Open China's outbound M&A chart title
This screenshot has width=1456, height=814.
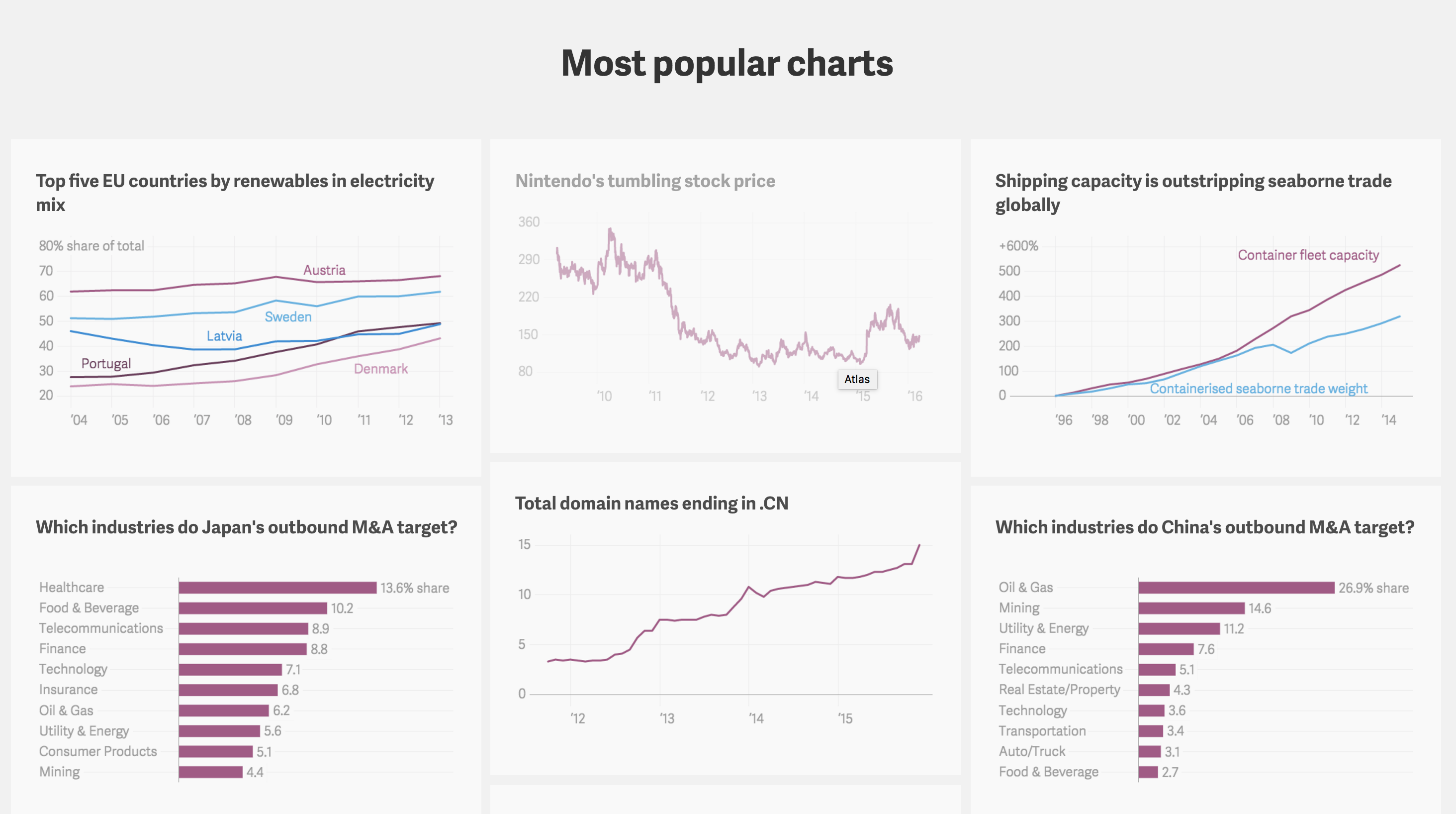click(1204, 527)
